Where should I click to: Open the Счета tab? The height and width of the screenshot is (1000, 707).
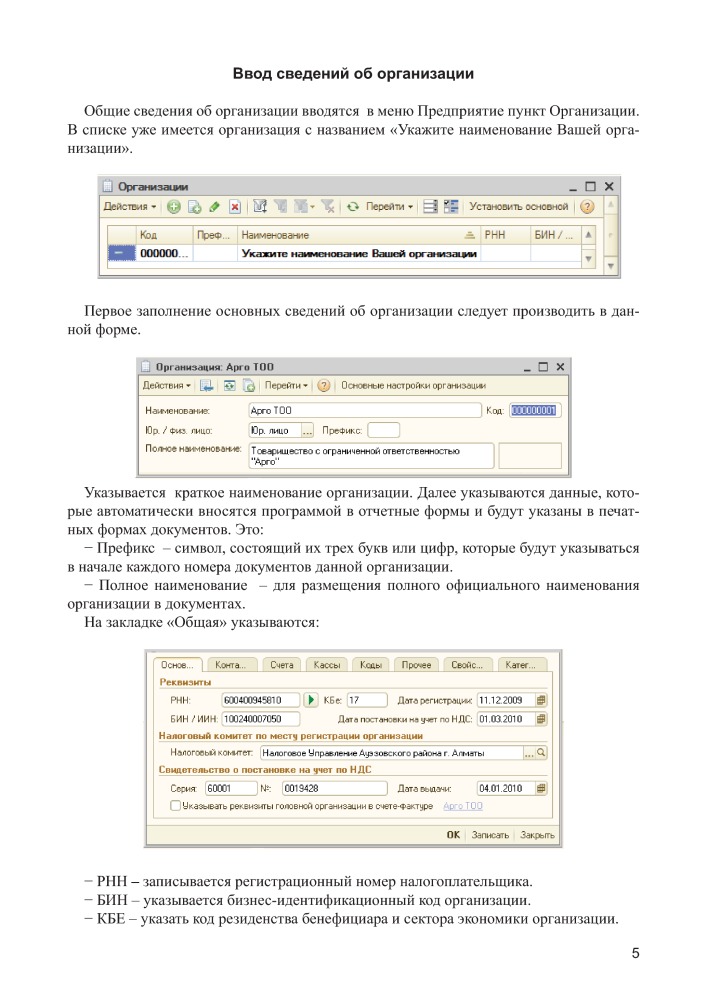pyautogui.click(x=281, y=665)
